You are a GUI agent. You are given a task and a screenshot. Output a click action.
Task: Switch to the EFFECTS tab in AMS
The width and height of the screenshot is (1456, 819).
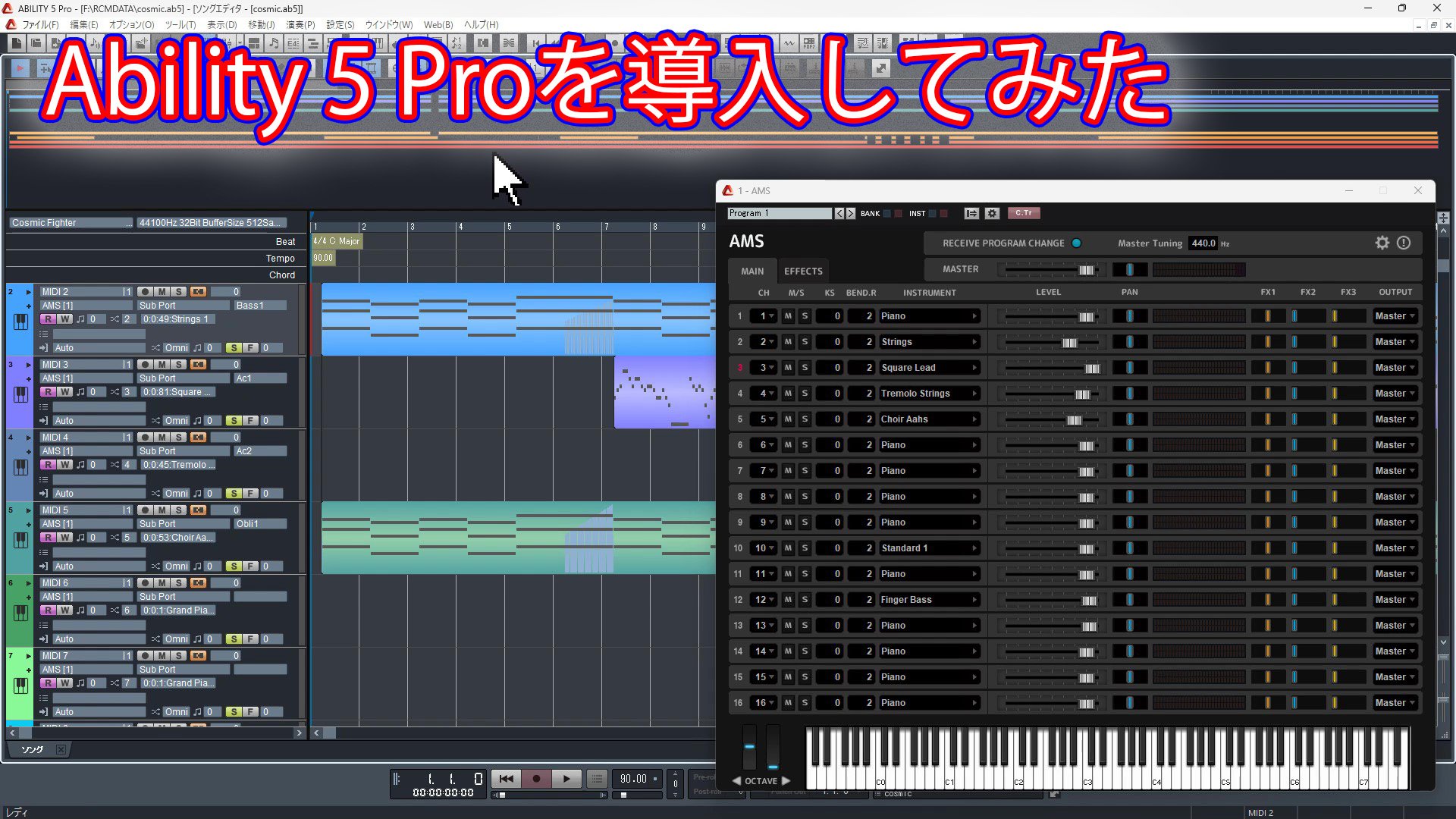coord(803,271)
